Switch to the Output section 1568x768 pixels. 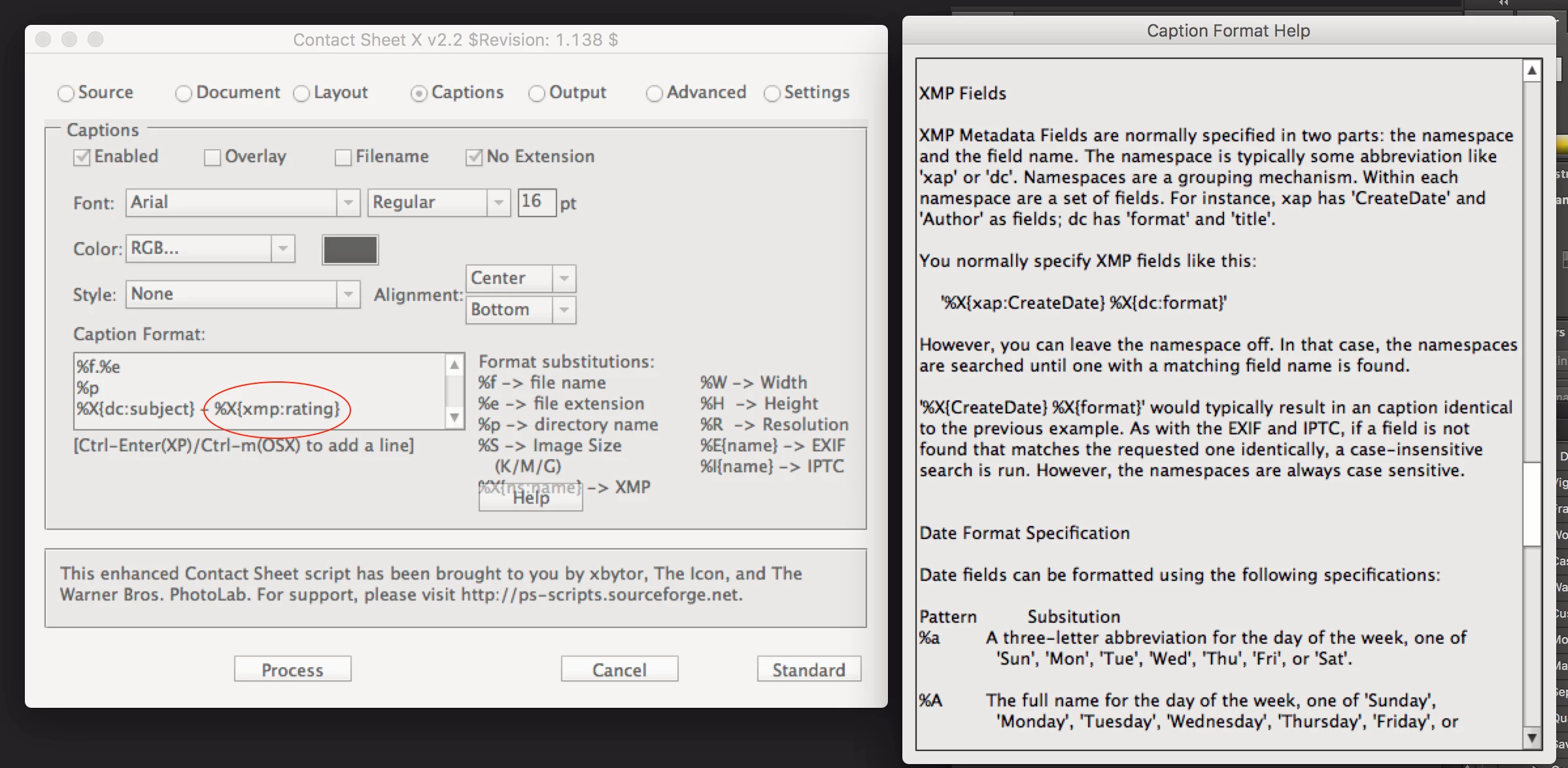537,94
